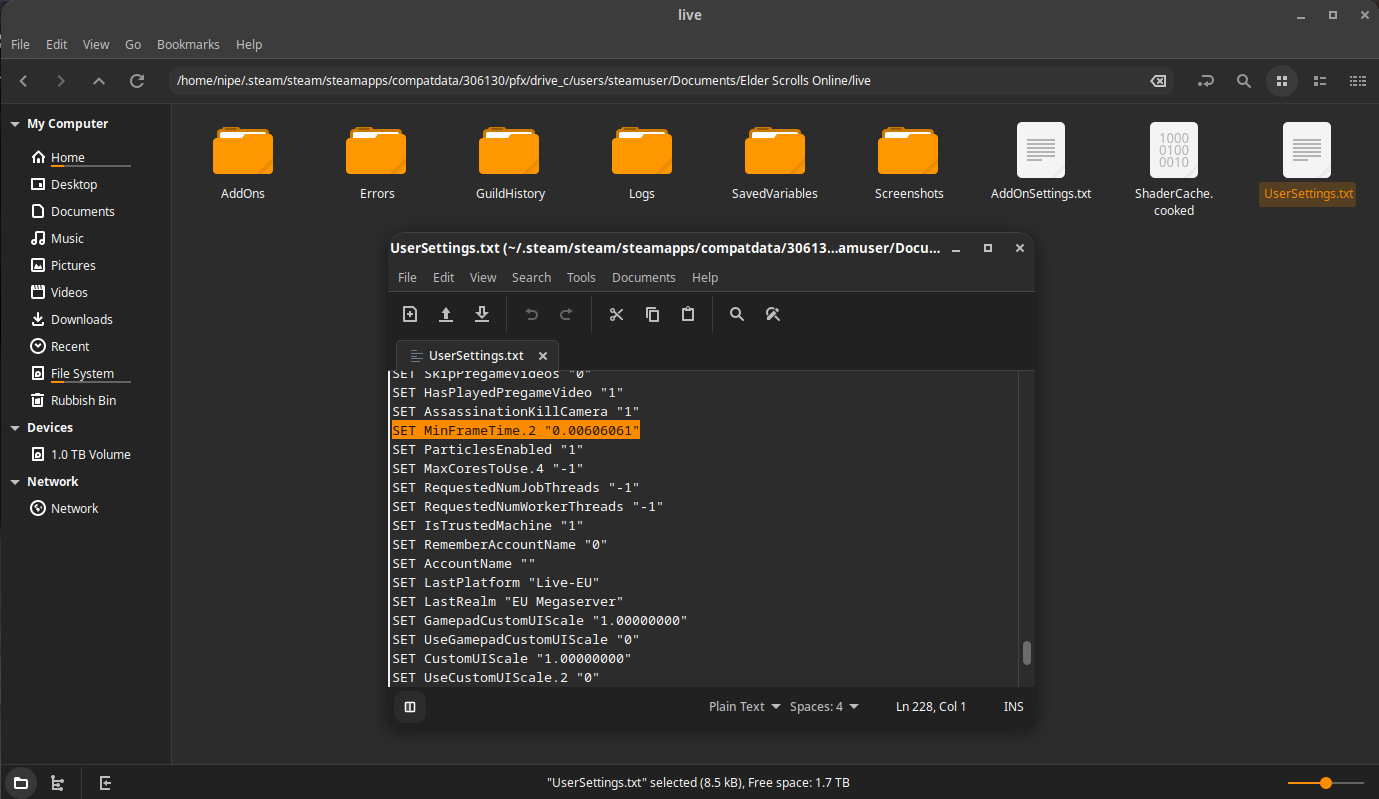
Task: Switch to list view
Action: click(1319, 81)
